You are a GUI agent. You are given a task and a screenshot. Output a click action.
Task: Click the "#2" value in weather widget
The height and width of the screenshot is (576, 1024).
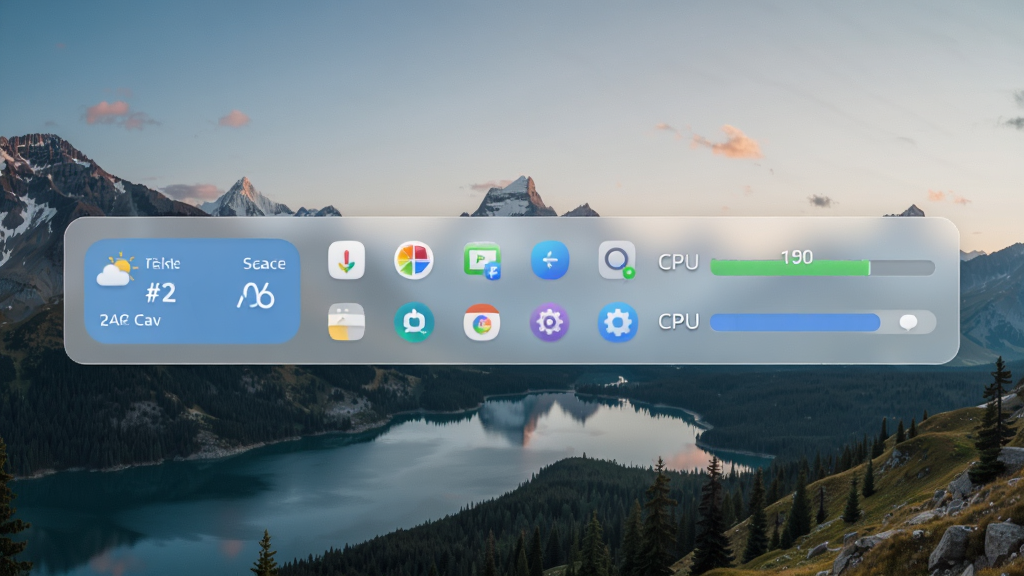[x=161, y=293]
